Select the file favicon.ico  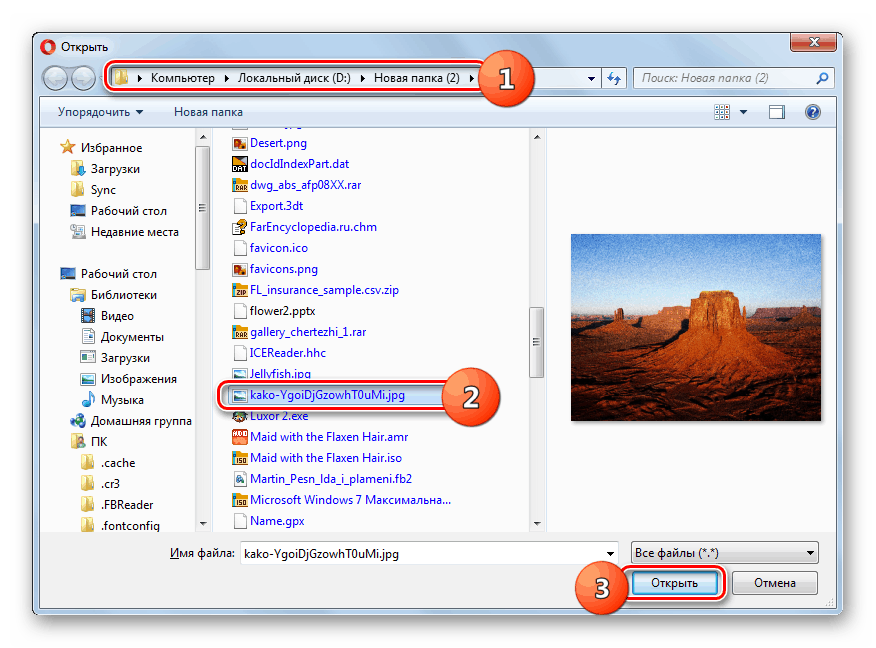pyautogui.click(x=279, y=248)
